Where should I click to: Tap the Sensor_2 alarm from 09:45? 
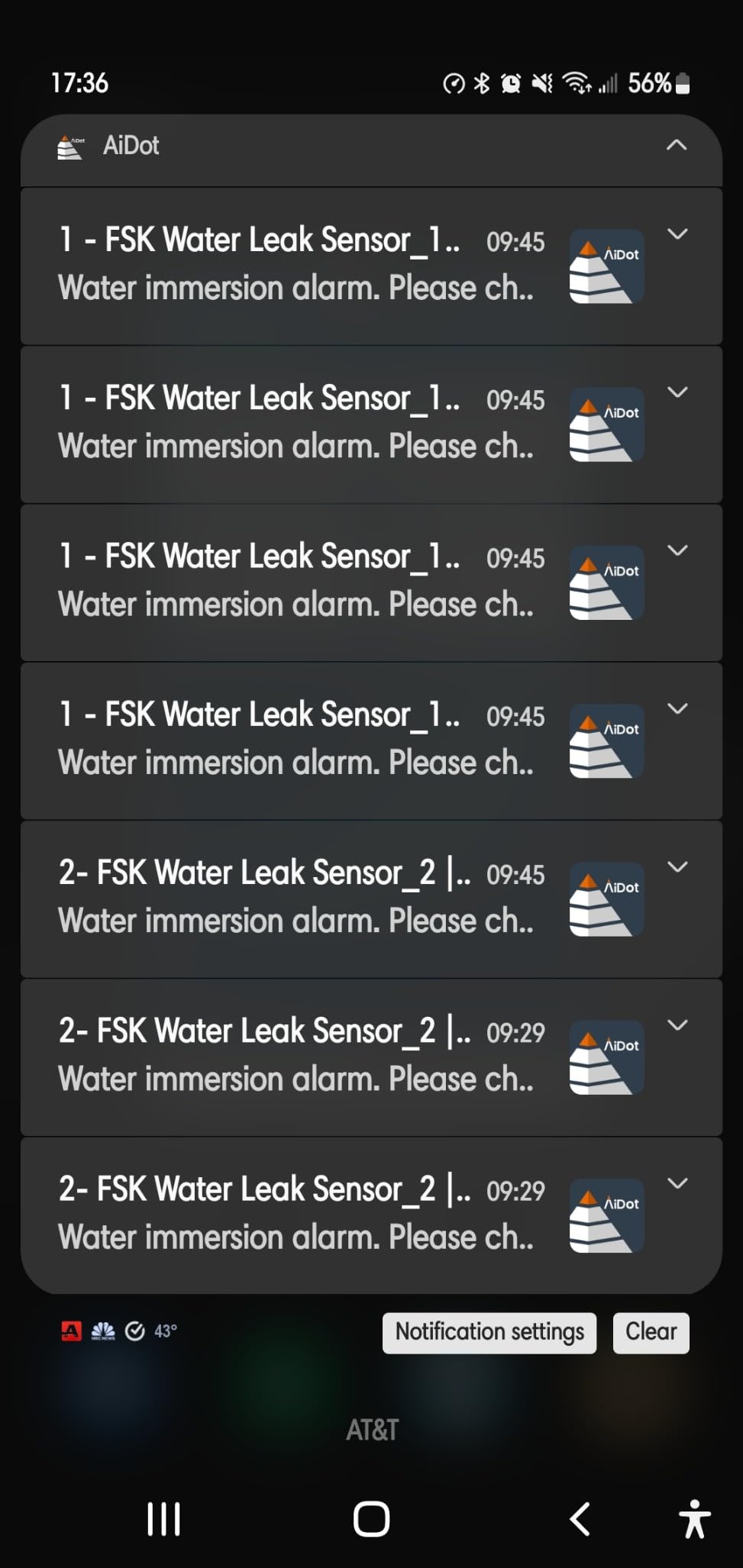305,897
